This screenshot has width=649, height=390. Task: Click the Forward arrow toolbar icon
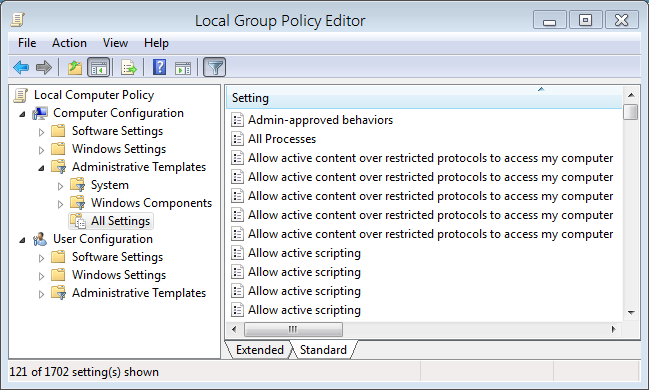point(44,67)
